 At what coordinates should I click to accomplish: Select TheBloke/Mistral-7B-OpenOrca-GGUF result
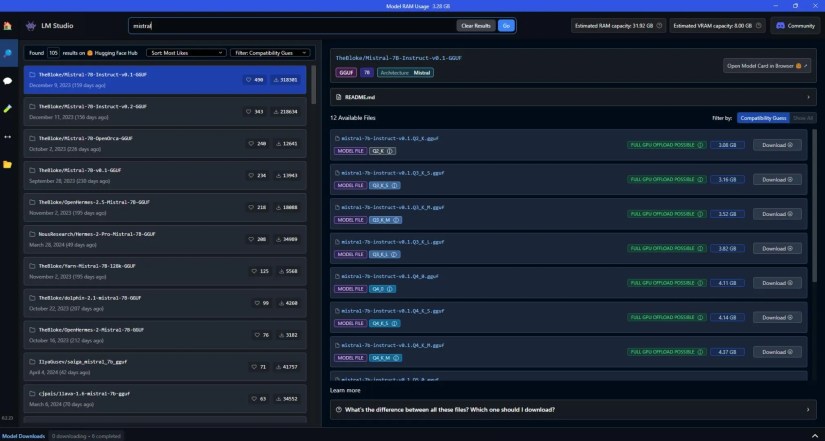tap(165, 144)
